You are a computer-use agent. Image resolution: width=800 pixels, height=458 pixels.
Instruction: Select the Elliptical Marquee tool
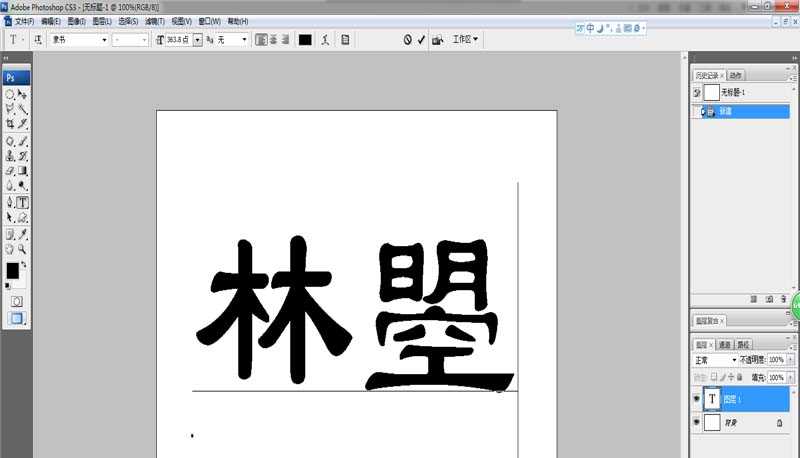click(x=10, y=94)
